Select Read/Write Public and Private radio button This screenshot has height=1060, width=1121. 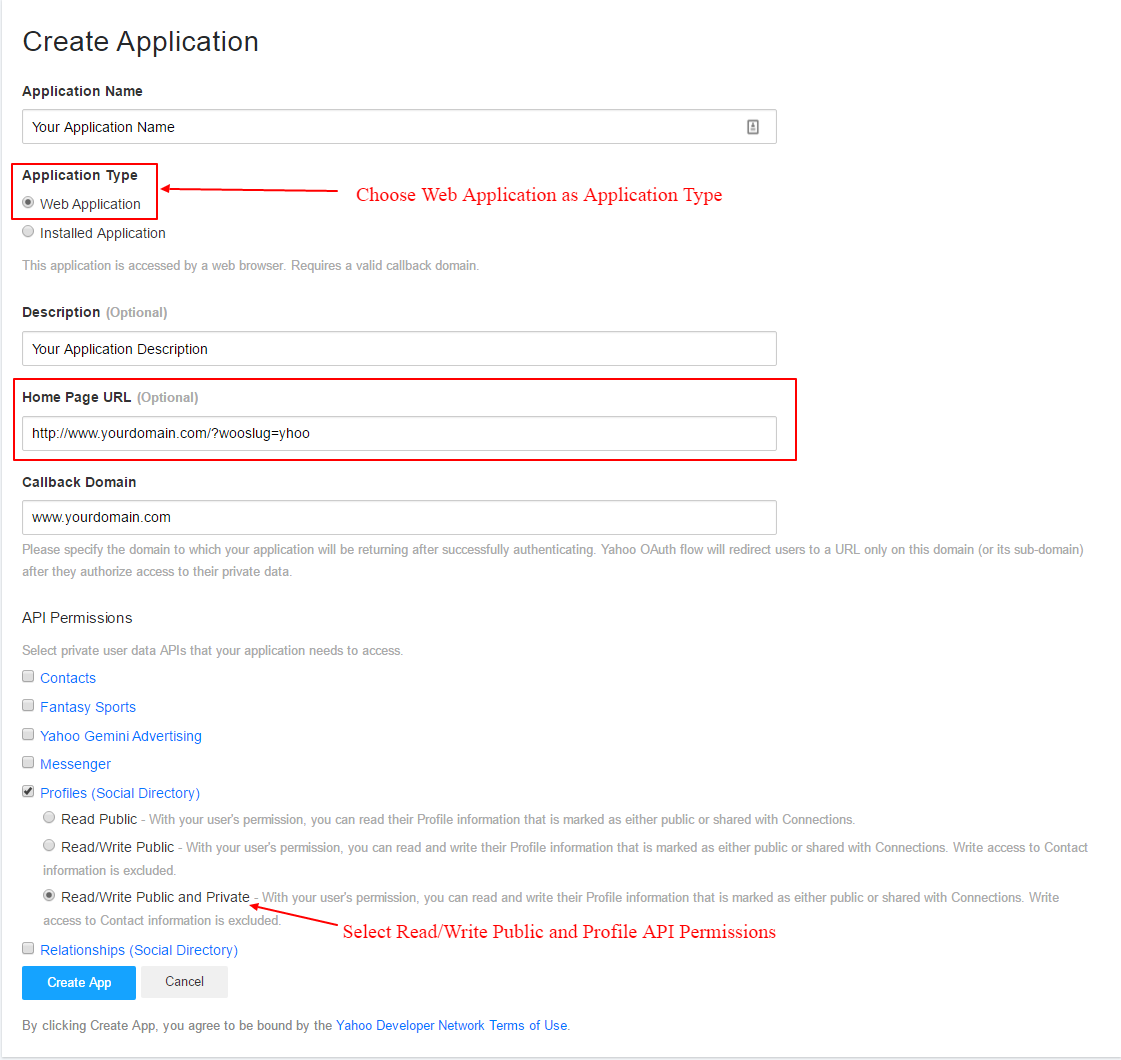[49, 896]
